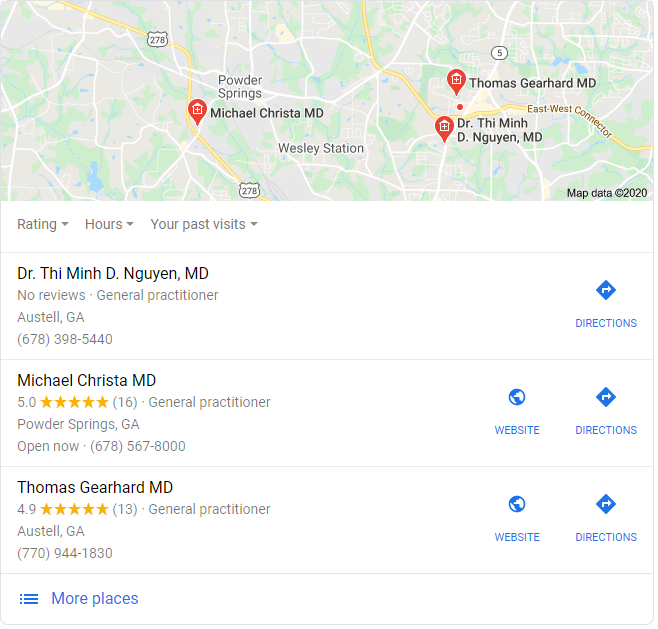Open Michael Christa MD listing title
Screen dimensions: 658x629
pyautogui.click(x=86, y=381)
